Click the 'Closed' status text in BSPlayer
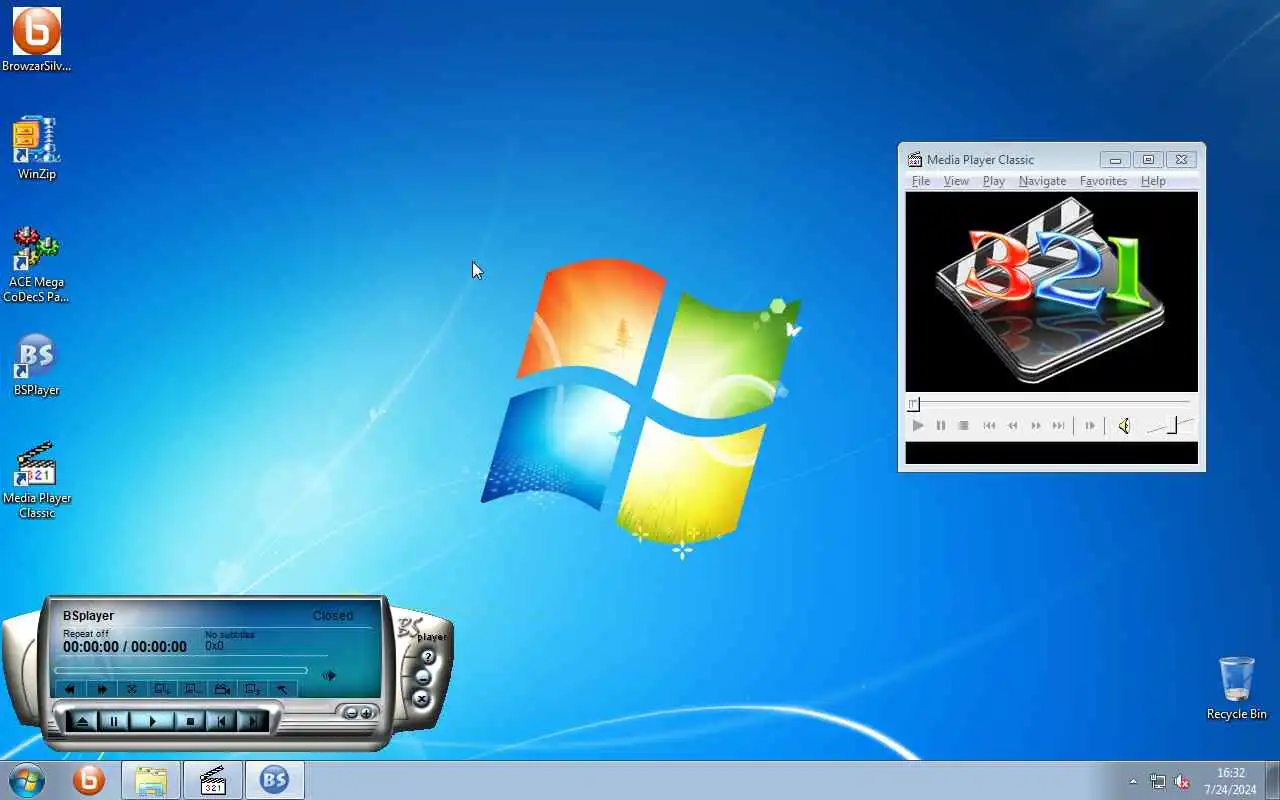Image resolution: width=1280 pixels, height=800 pixels. click(333, 616)
